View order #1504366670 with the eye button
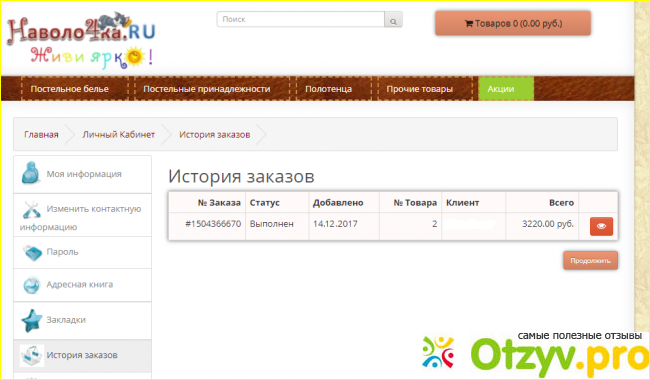This screenshot has height=380, width=650. (601, 226)
